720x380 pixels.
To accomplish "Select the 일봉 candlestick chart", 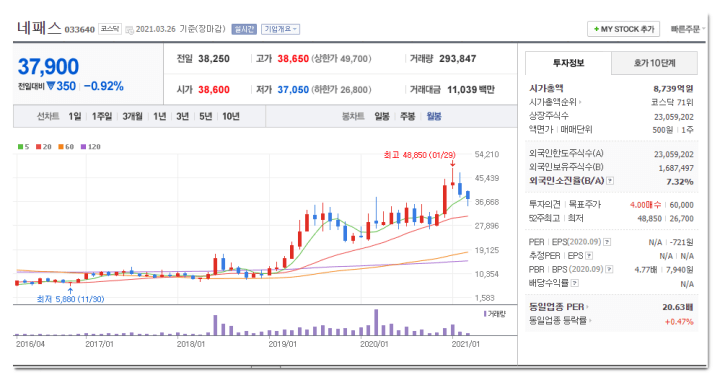I will (x=382, y=117).
